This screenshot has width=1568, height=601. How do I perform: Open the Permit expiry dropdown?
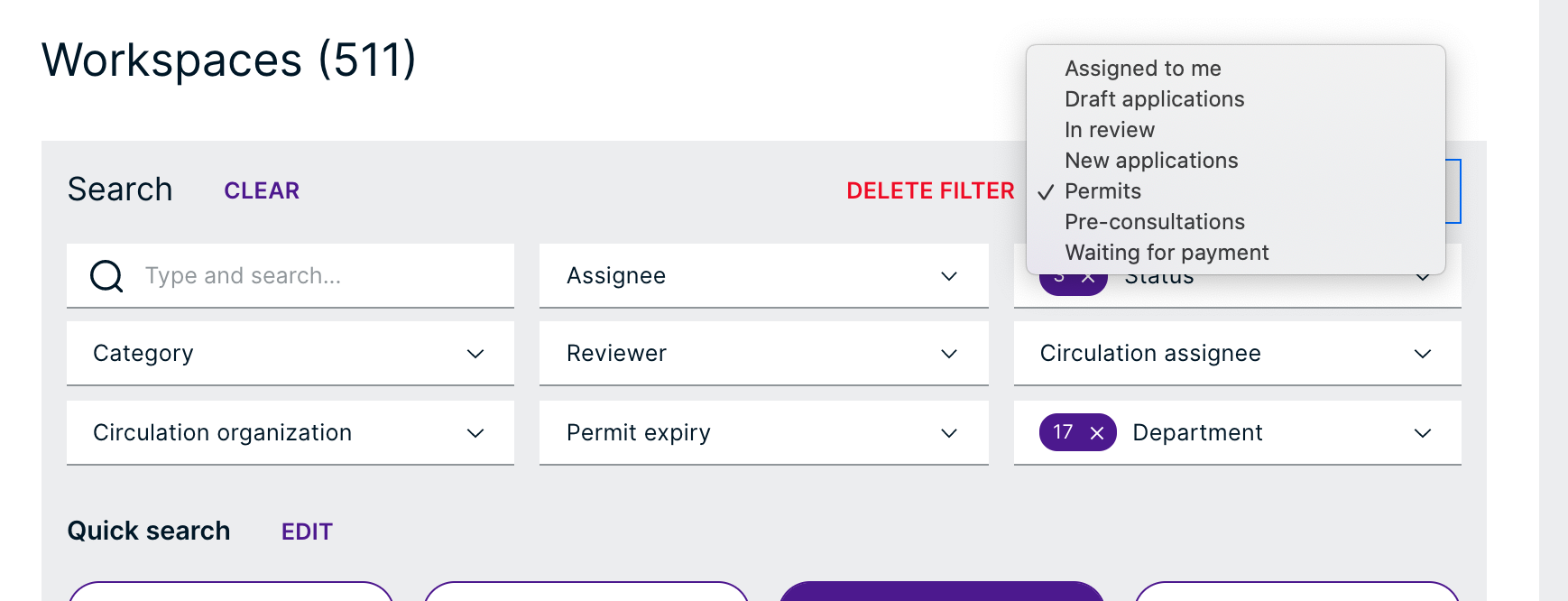763,433
